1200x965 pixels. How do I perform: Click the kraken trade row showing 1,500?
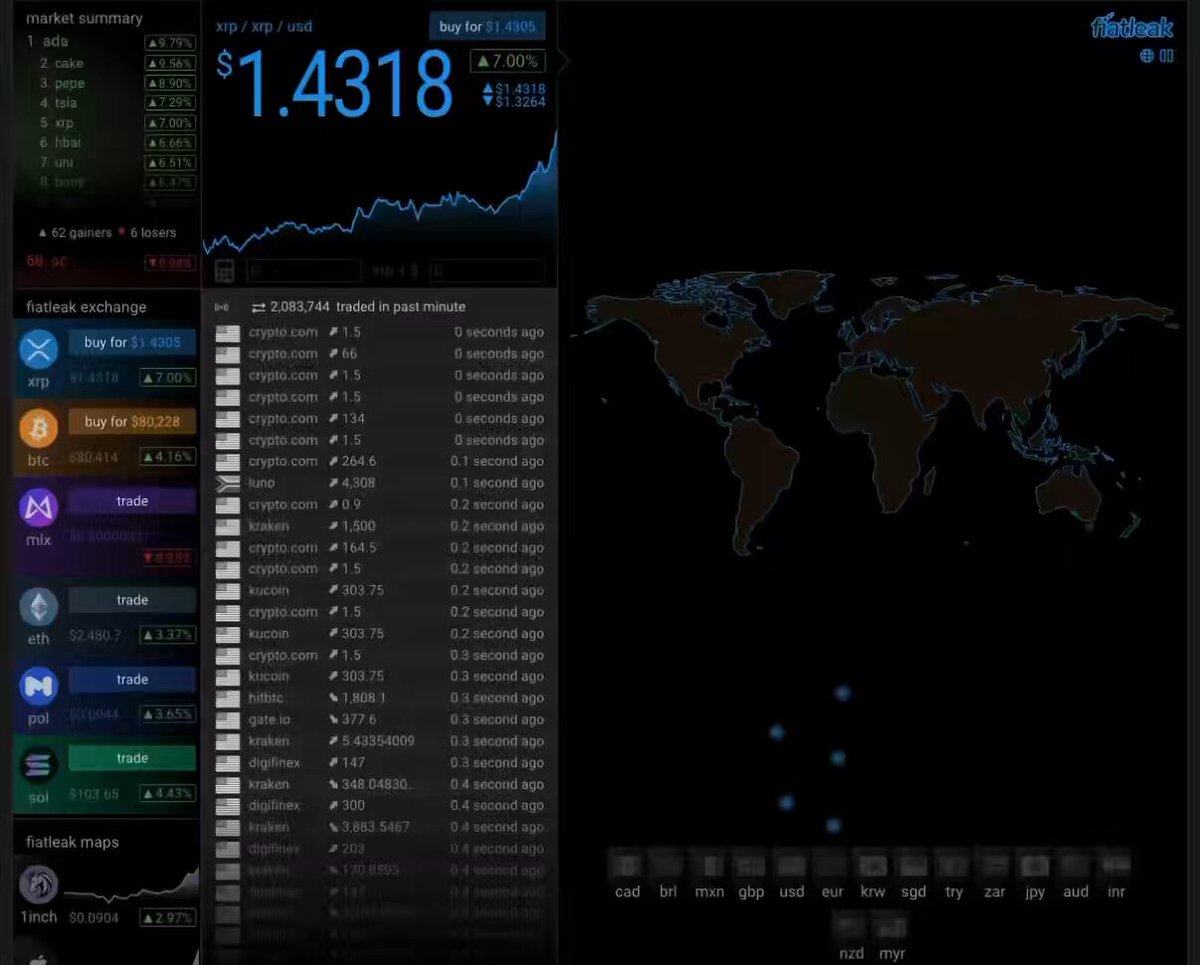tap(380, 526)
